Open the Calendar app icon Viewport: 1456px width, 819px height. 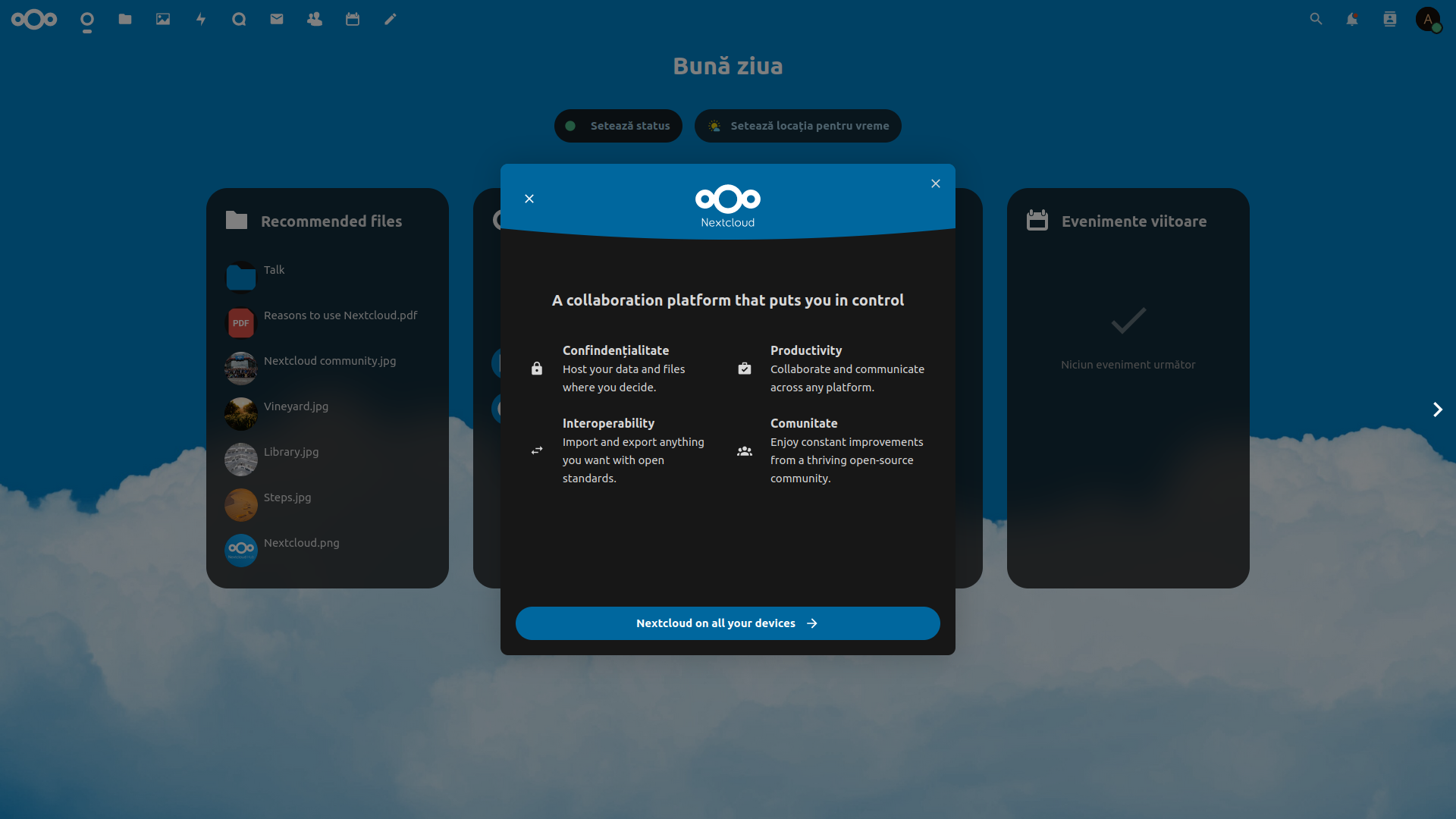click(353, 19)
